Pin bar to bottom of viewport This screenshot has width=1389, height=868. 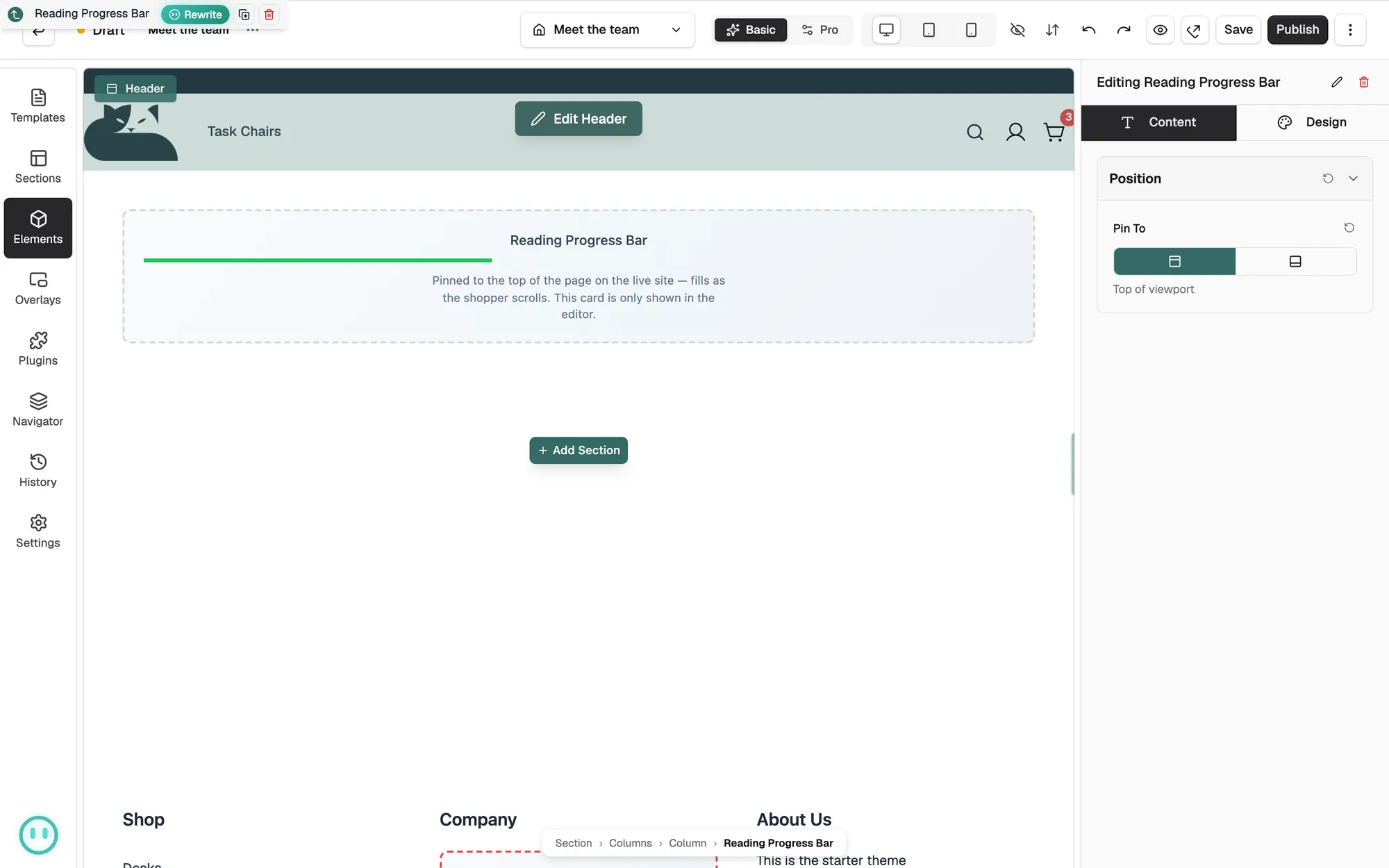(x=1295, y=261)
